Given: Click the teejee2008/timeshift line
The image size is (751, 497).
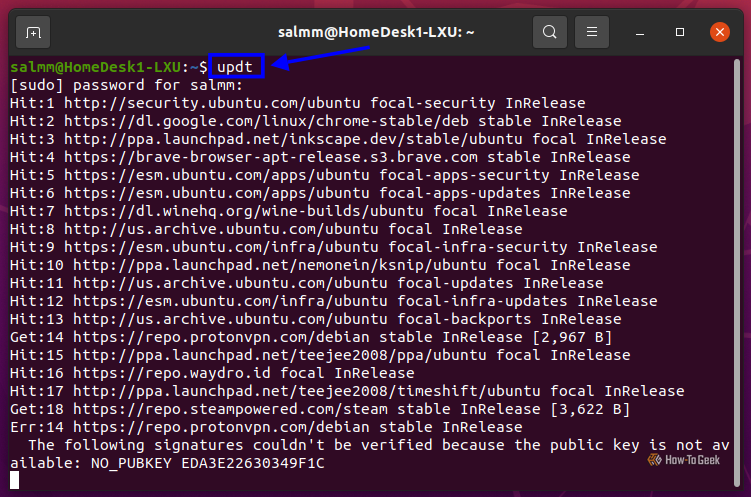Looking at the screenshot, I should coord(347,391).
